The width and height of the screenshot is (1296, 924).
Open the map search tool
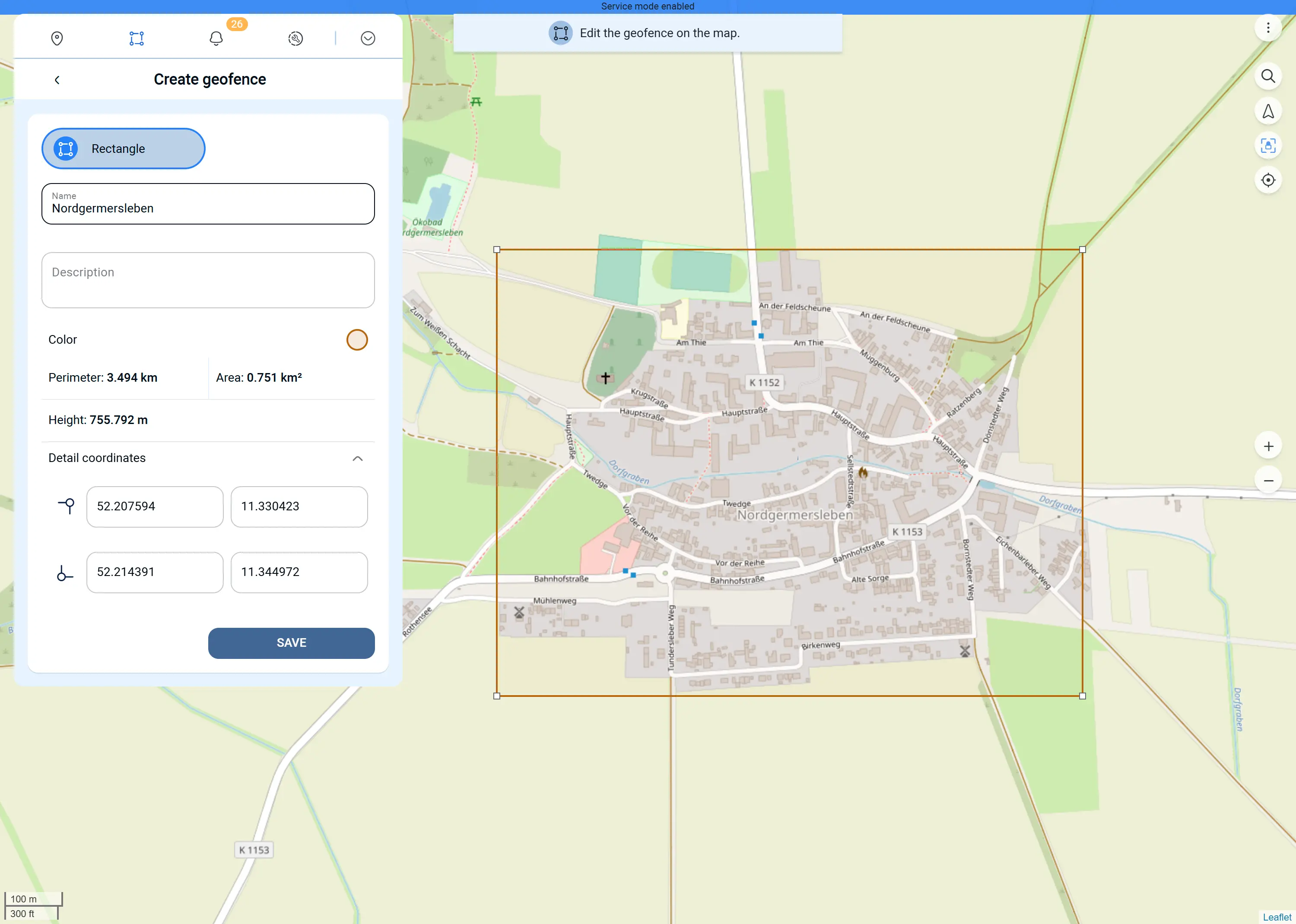tap(1268, 76)
